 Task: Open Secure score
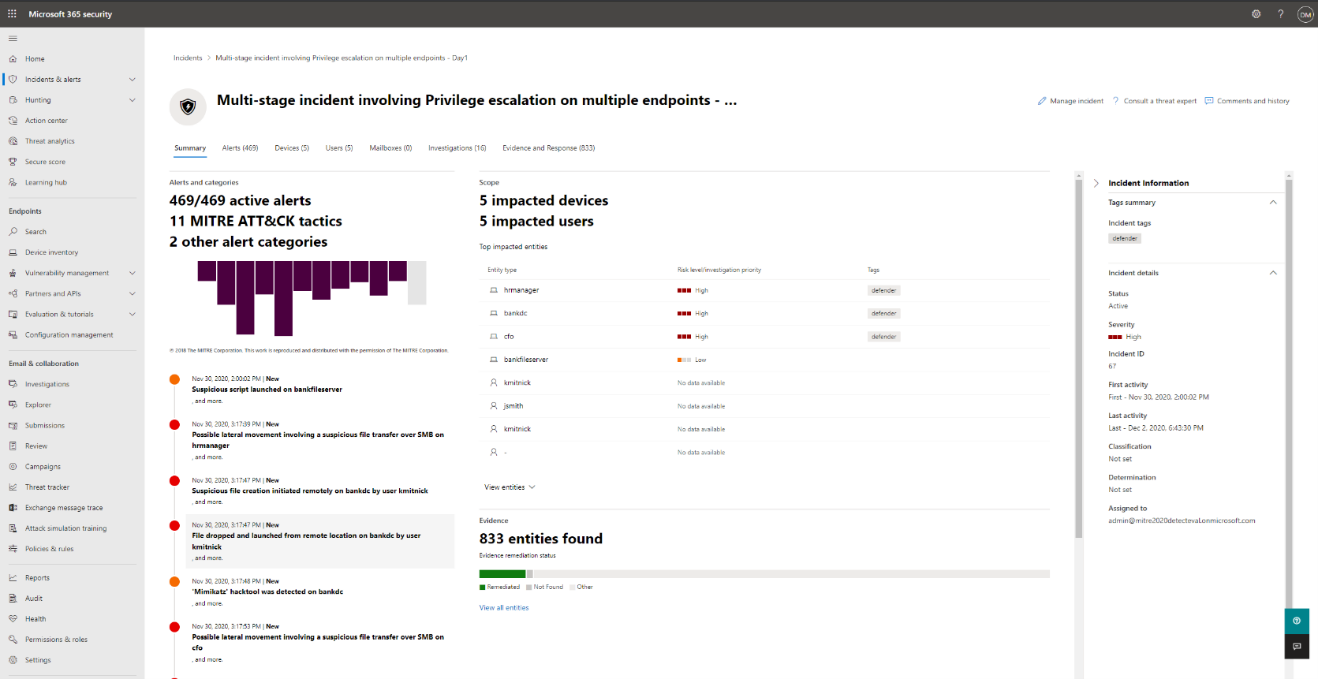point(46,161)
